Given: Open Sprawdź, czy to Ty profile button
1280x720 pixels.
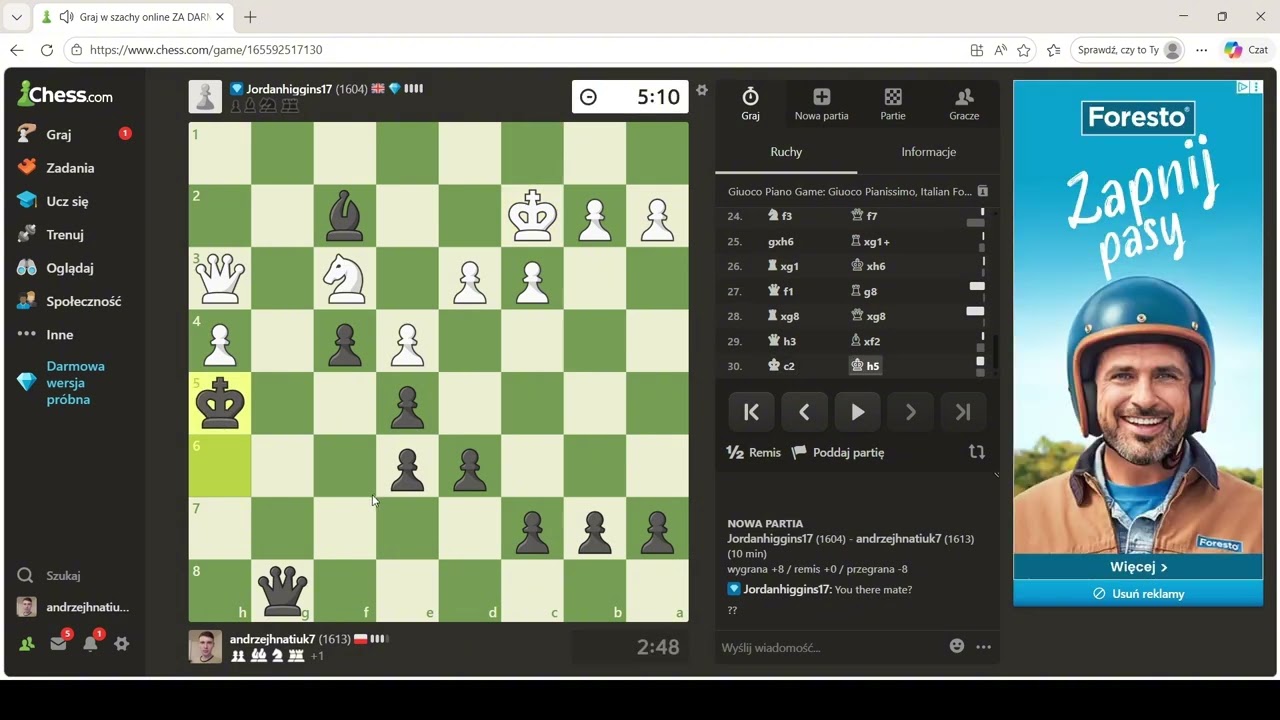Looking at the screenshot, I should 1128,50.
